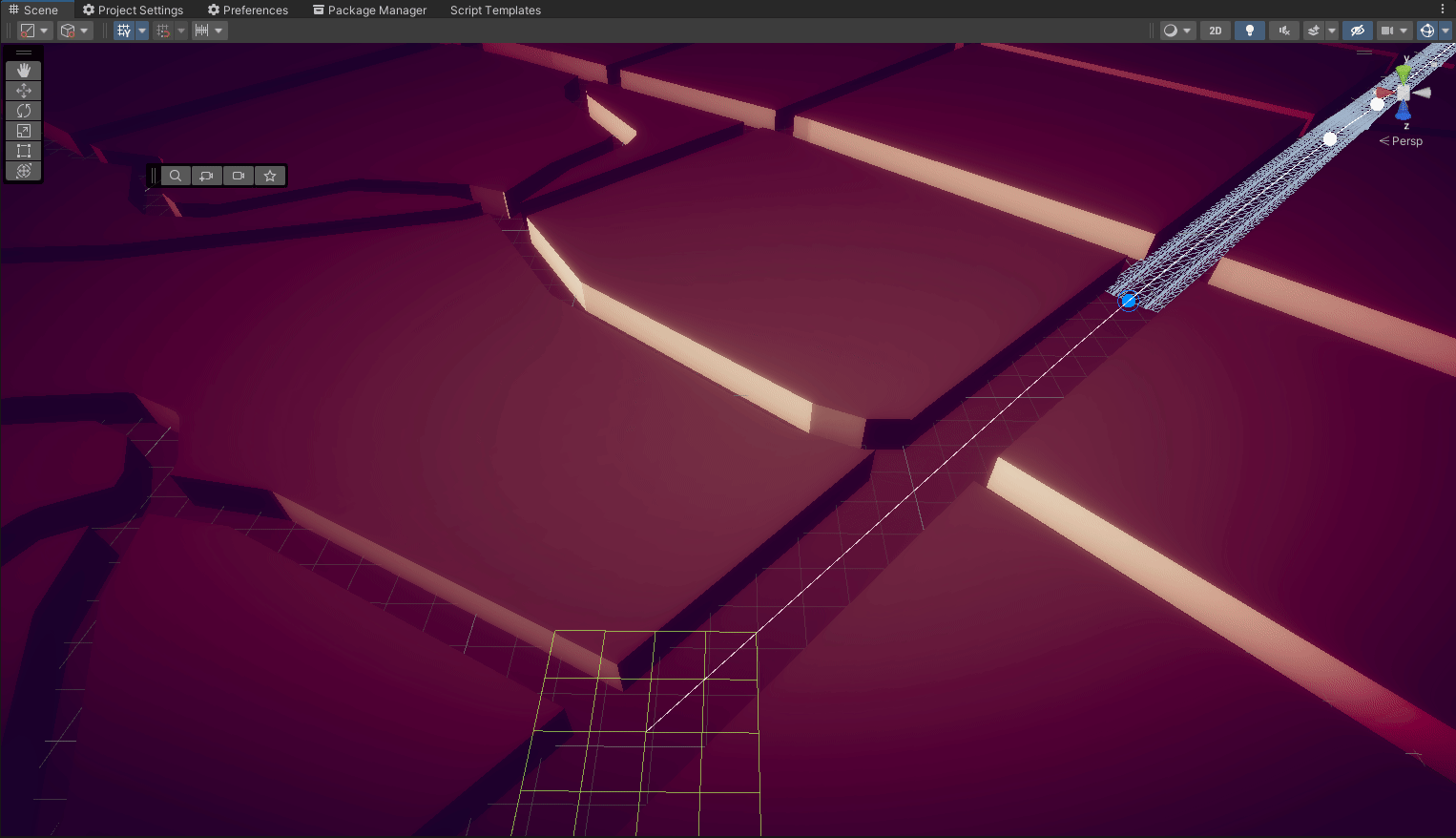
Task: Toggle scene audio mute button
Action: (1284, 31)
